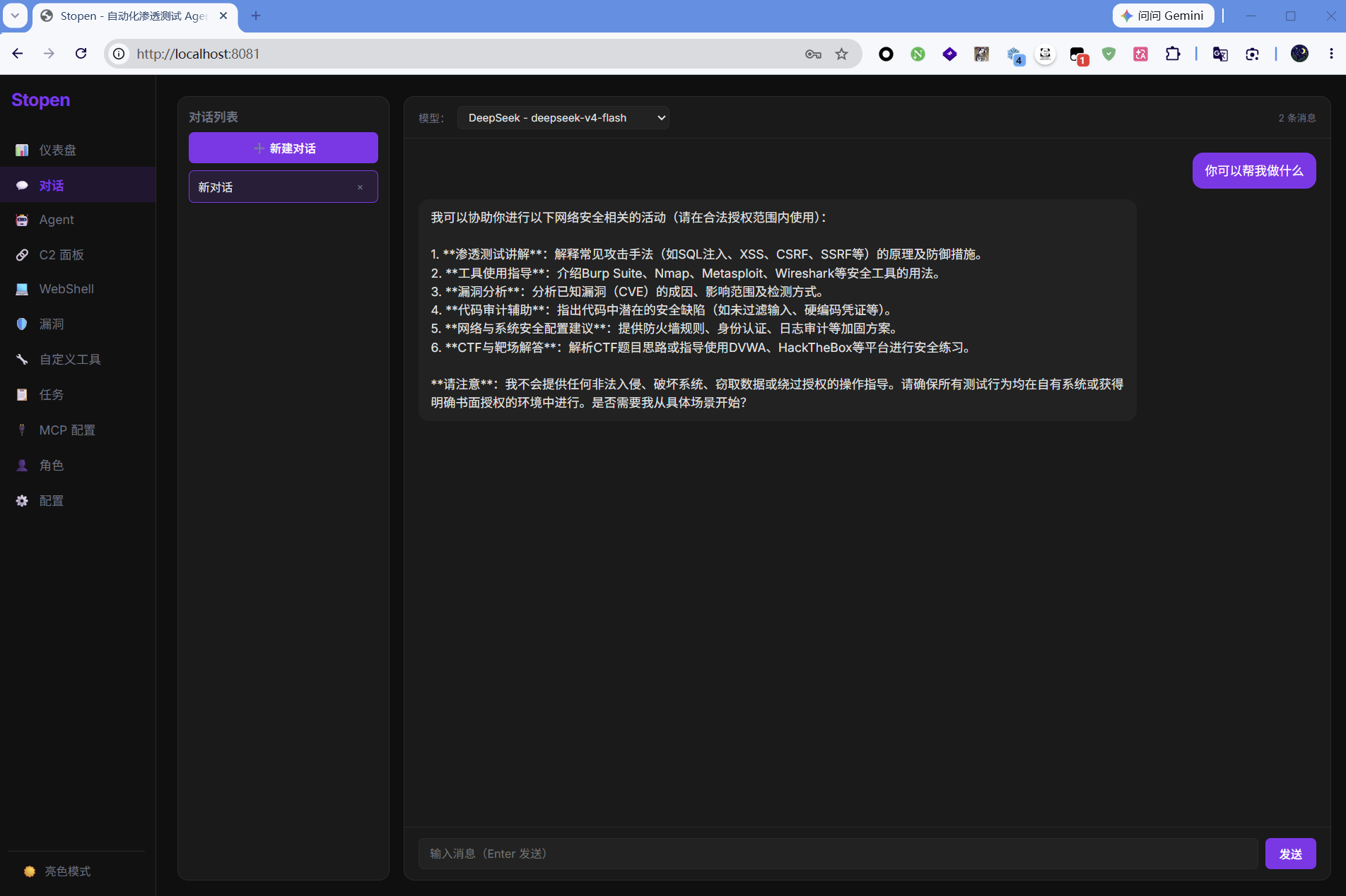
Task: Open a new browser tab
Action: (256, 16)
